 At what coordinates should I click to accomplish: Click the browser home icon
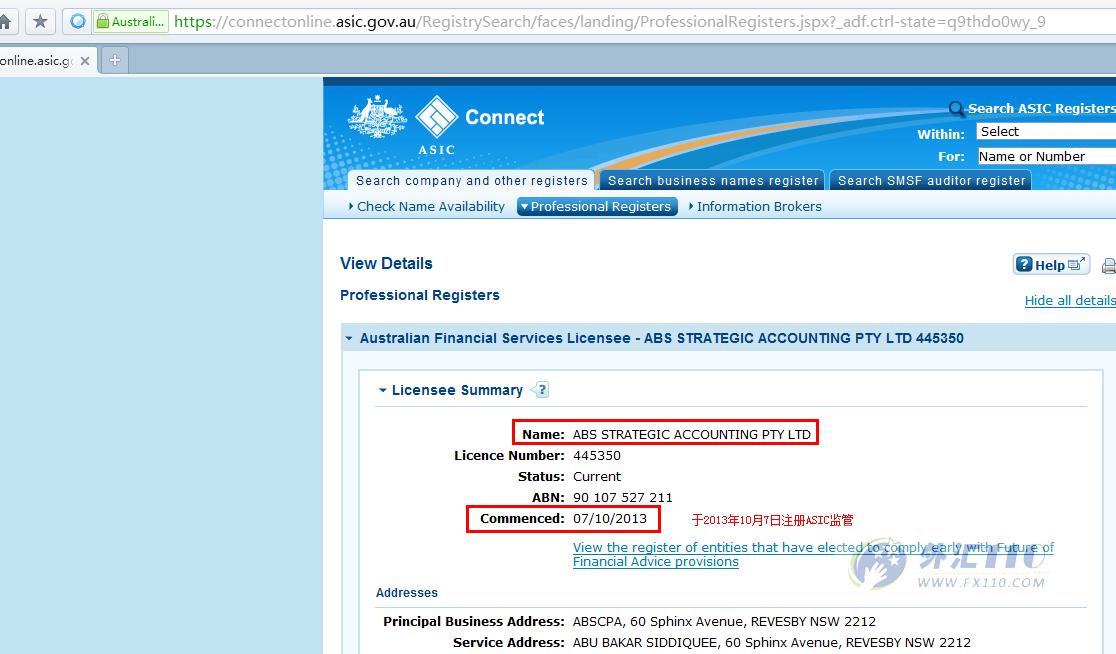point(4,21)
